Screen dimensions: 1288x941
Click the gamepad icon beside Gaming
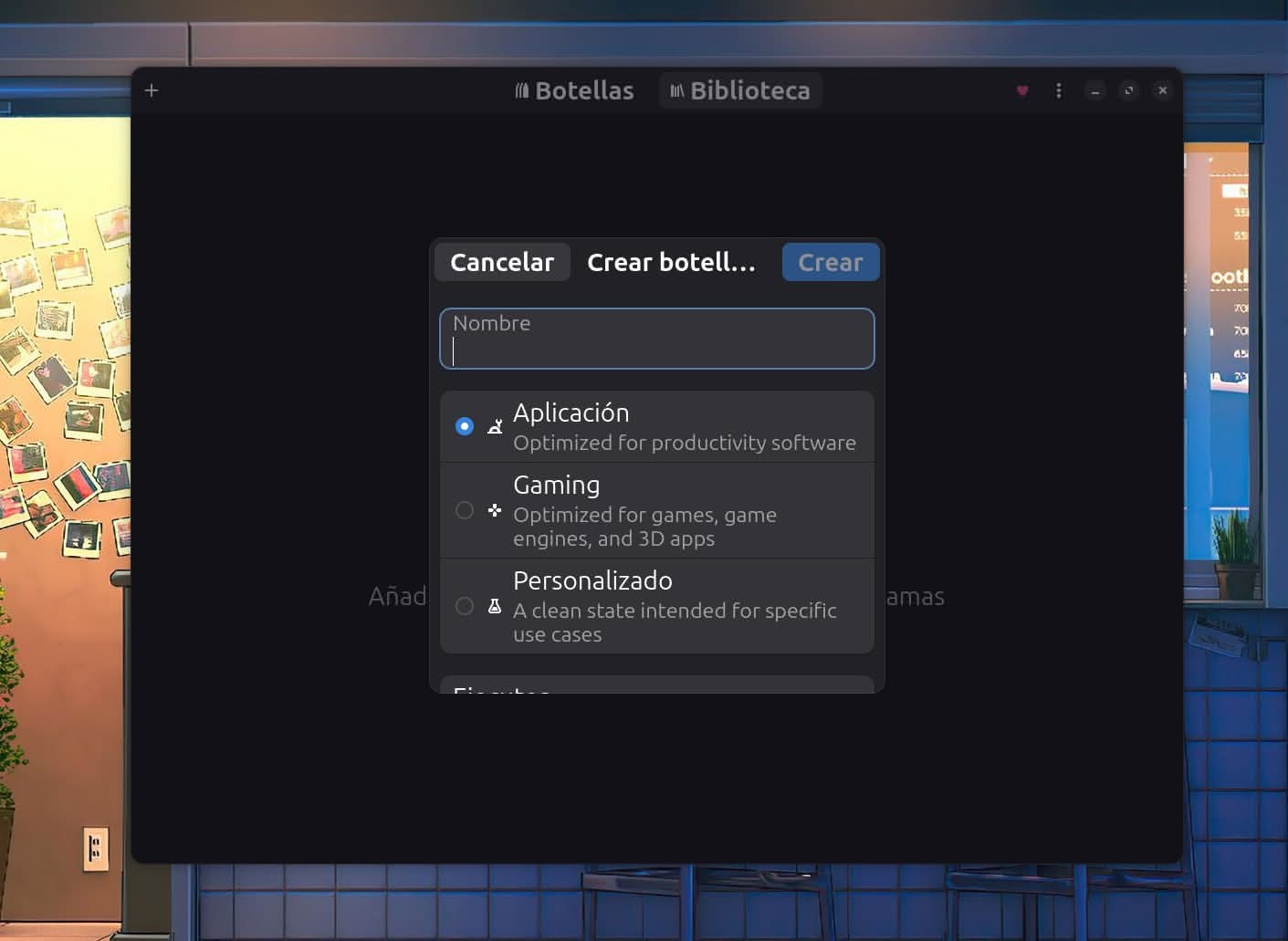click(x=494, y=511)
